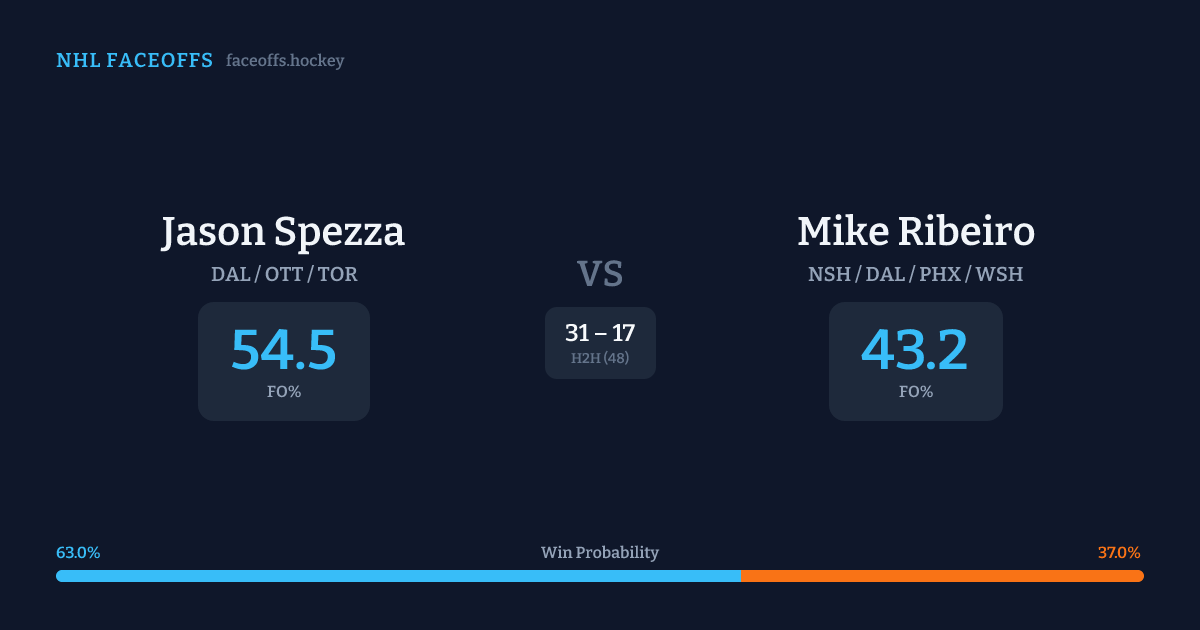Click the FO% label under 54.5

[x=284, y=392]
